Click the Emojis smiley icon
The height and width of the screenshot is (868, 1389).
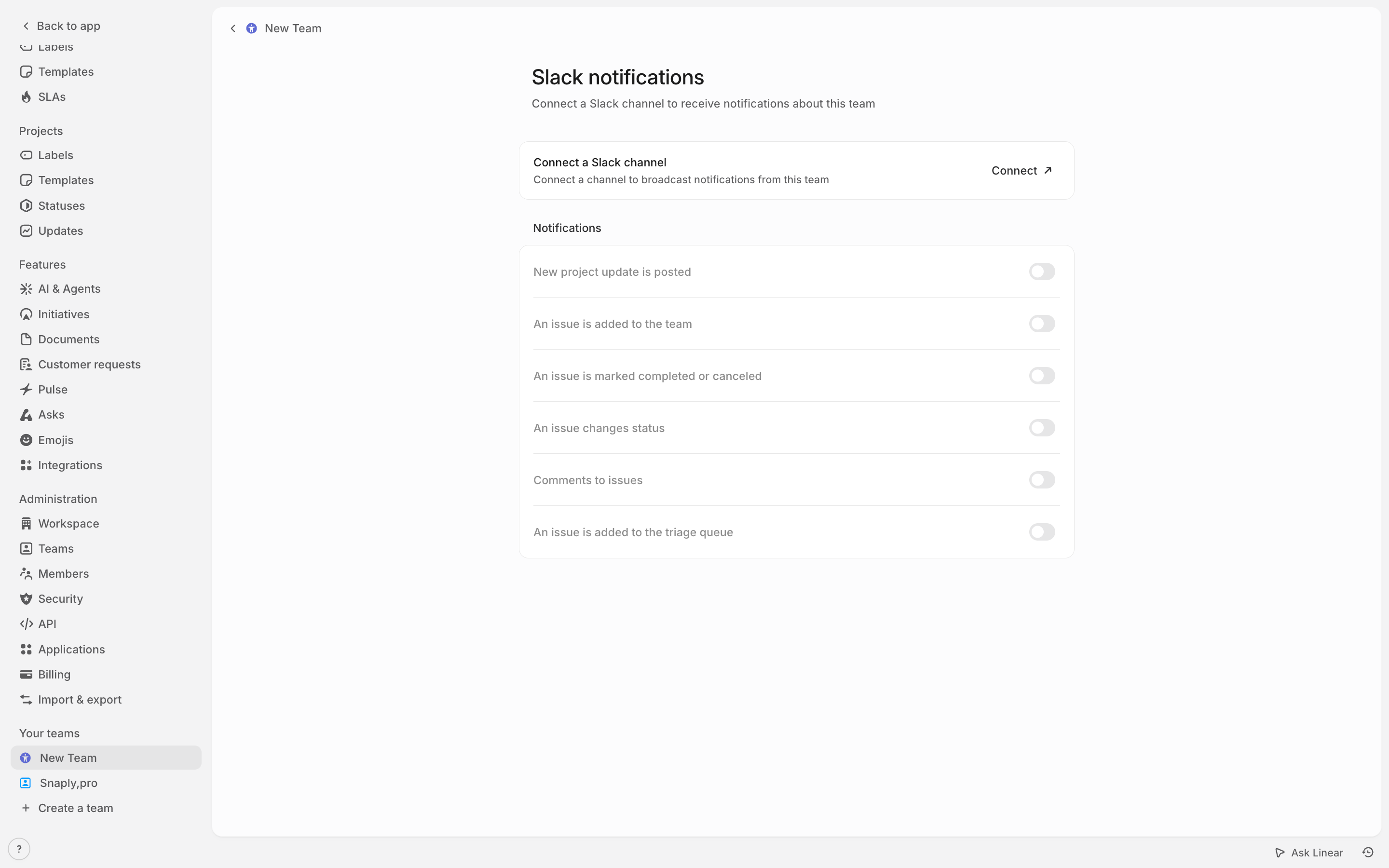[26, 440]
